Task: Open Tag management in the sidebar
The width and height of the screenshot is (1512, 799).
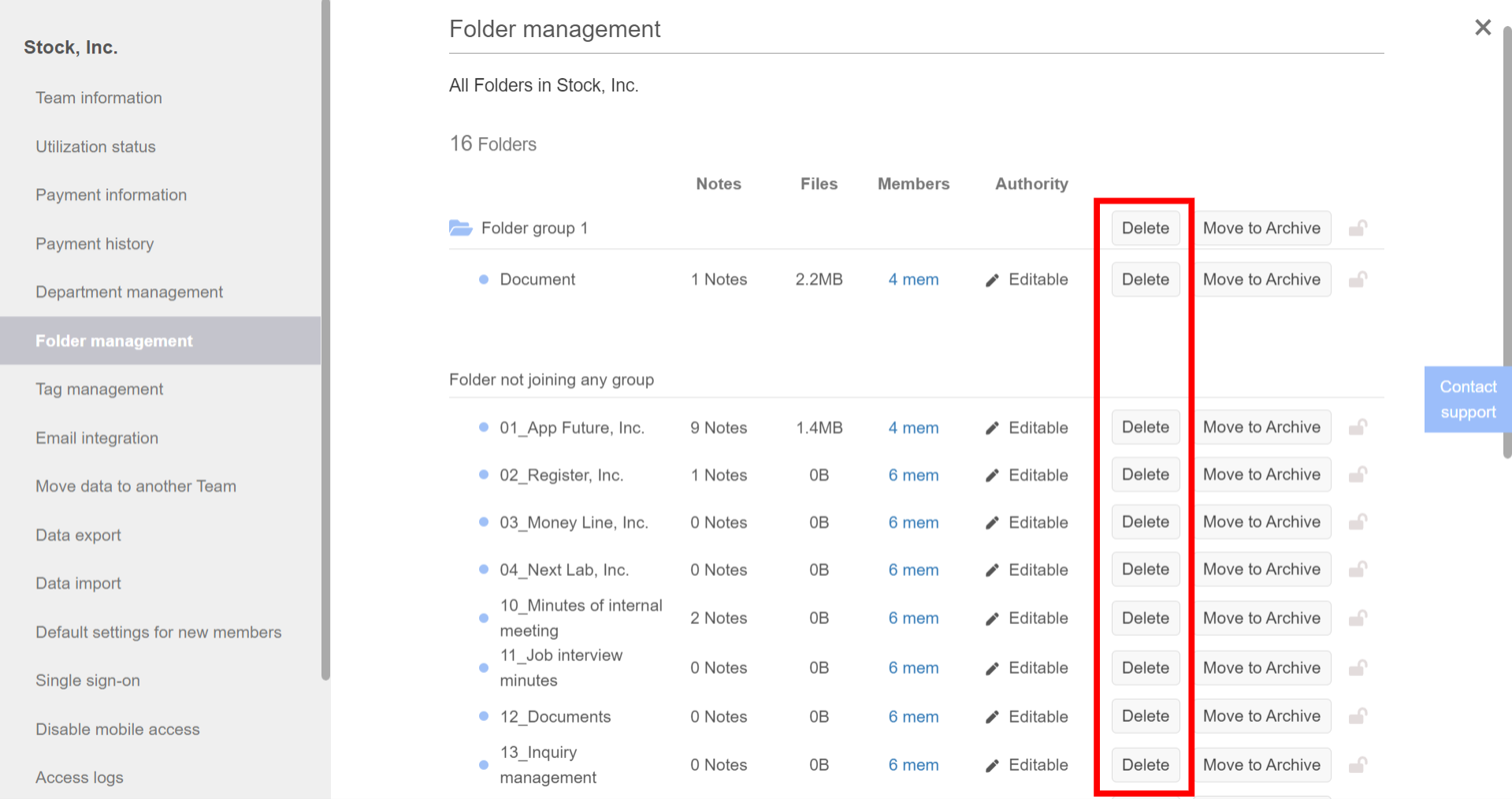Action: (x=99, y=388)
